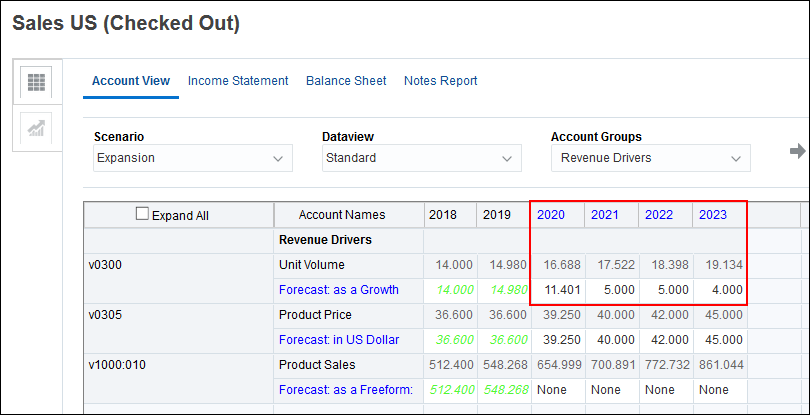This screenshot has width=810, height=415.
Task: Open the Scenario dropdown showing Expansion
Action: (x=193, y=158)
